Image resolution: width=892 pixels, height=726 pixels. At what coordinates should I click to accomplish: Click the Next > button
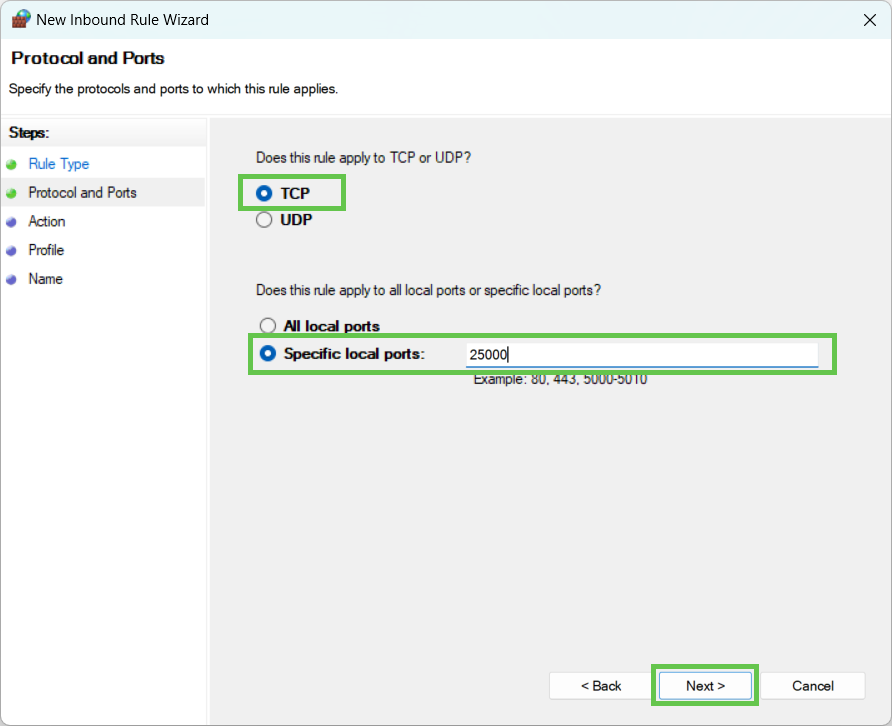[x=705, y=686]
